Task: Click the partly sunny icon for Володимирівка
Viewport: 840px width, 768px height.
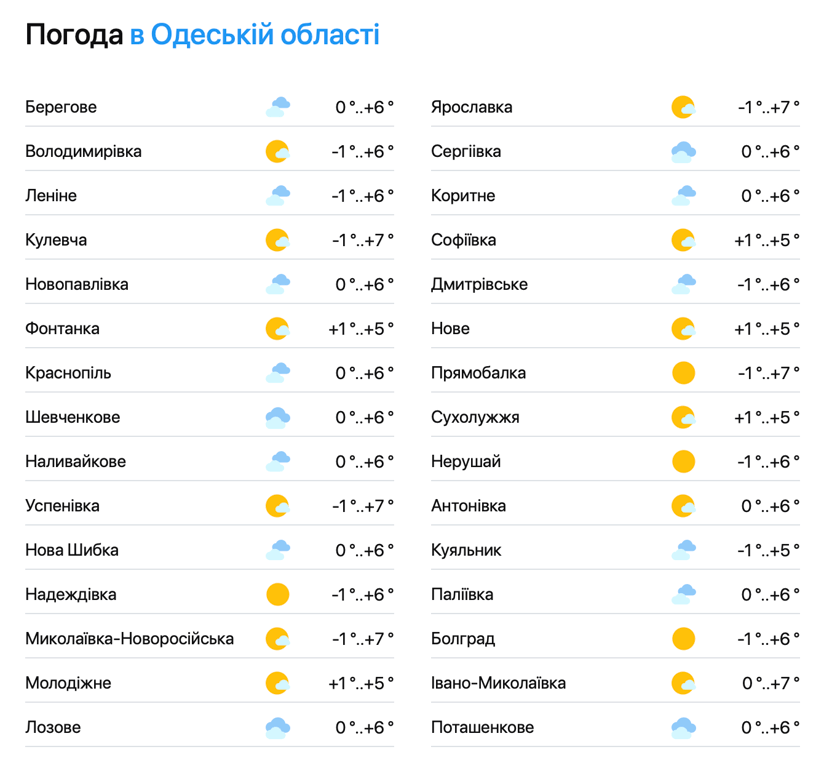Action: point(278,152)
